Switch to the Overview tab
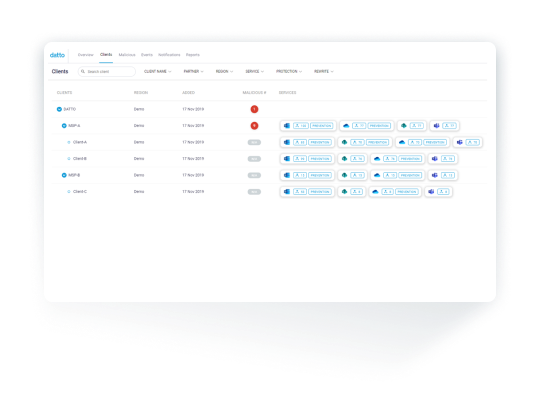This screenshot has height=405, width=540. coord(85,55)
